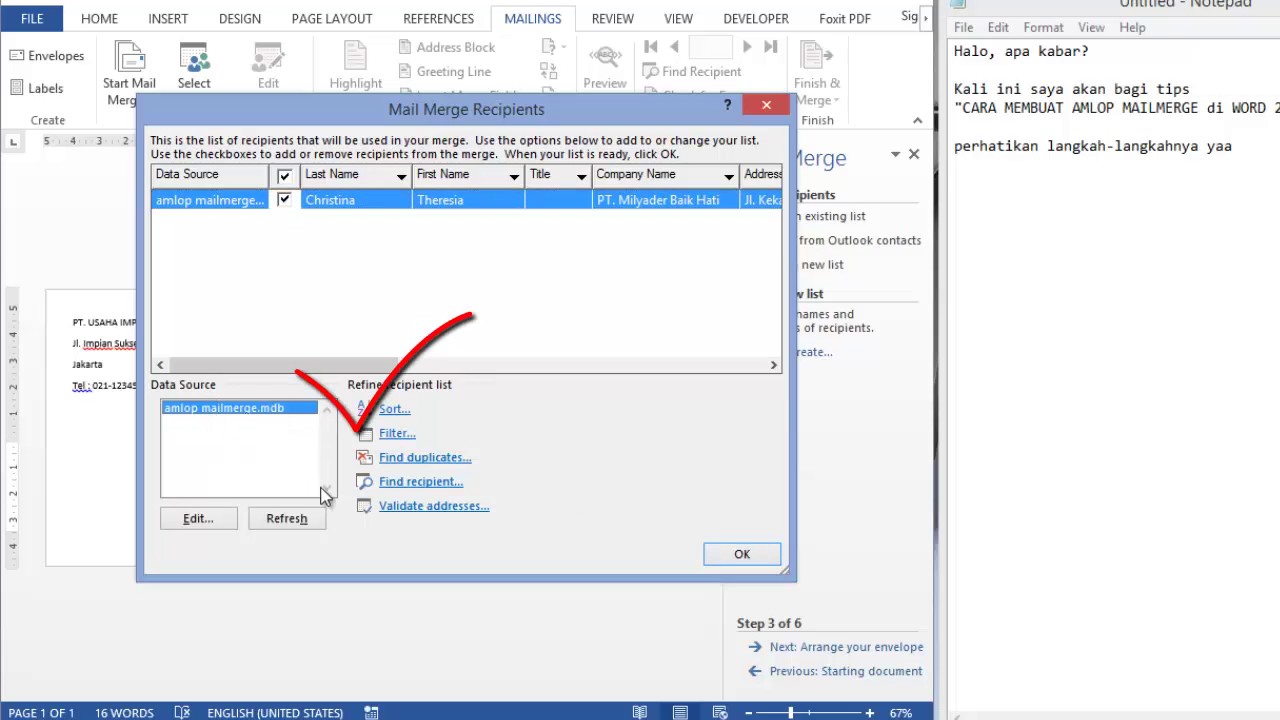Close the Mail Merge task pane
Image resolution: width=1280 pixels, height=720 pixels.
point(913,154)
